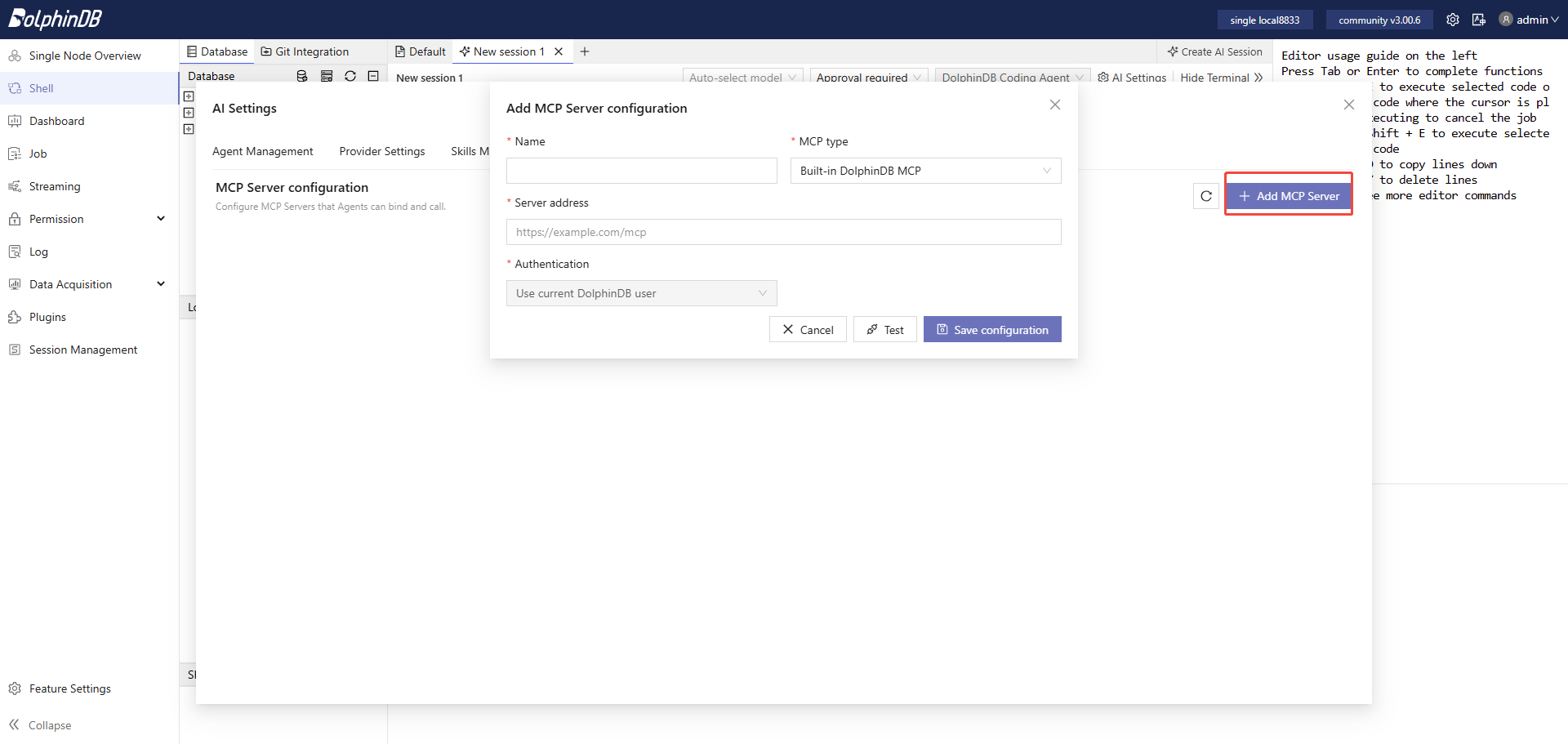Close the New session 1 tab

(x=559, y=51)
